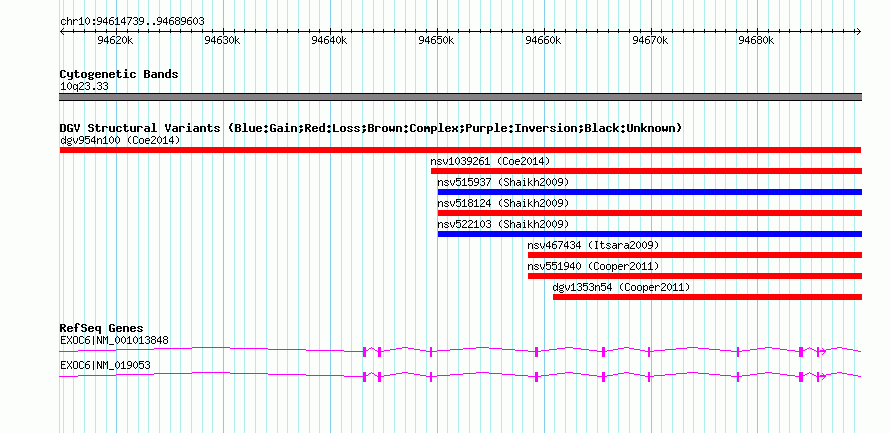The width and height of the screenshot is (890, 433).
Task: Click the 10q23.33 band label
Action: pyautogui.click(x=84, y=87)
